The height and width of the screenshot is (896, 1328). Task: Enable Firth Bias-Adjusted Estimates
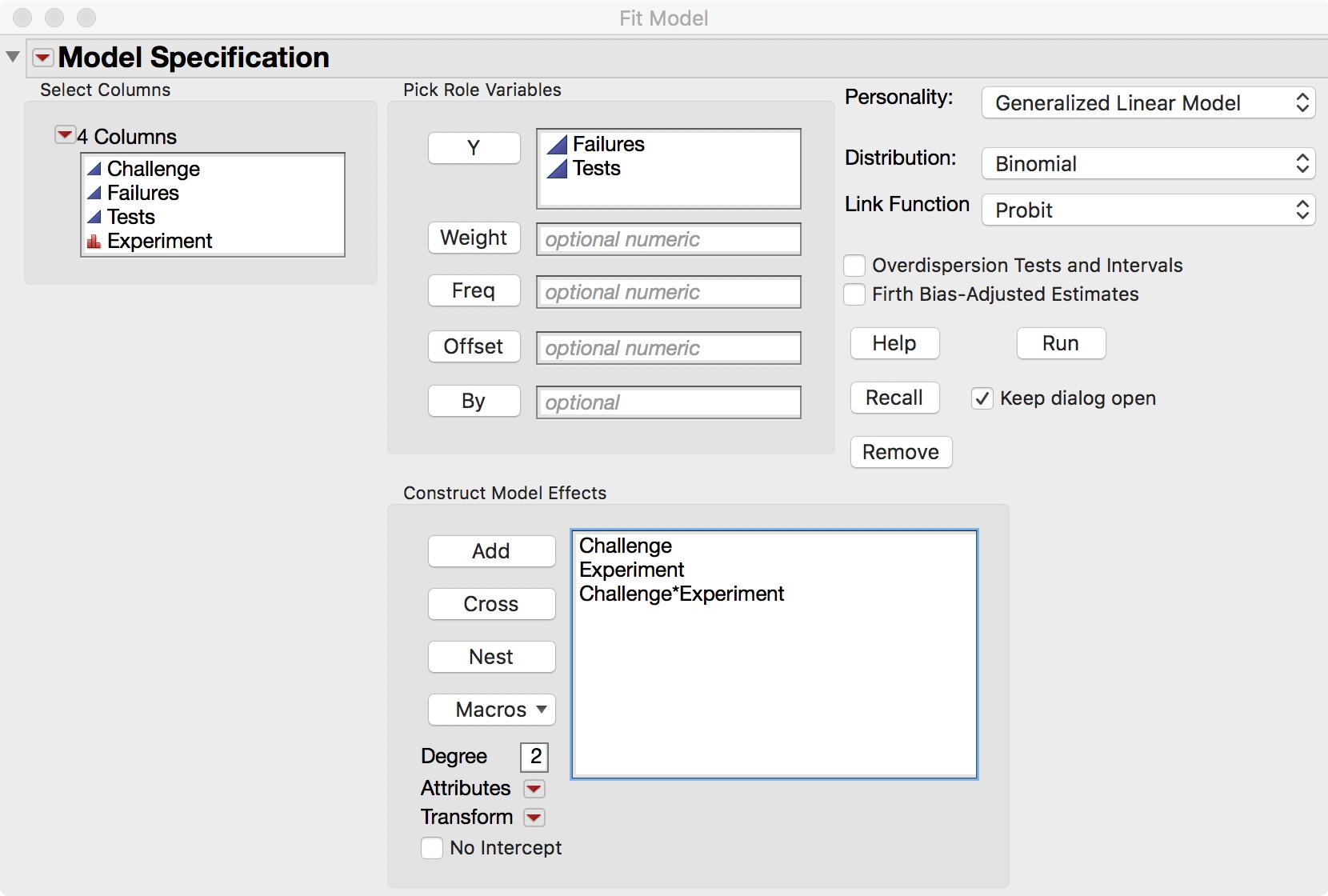click(x=854, y=294)
